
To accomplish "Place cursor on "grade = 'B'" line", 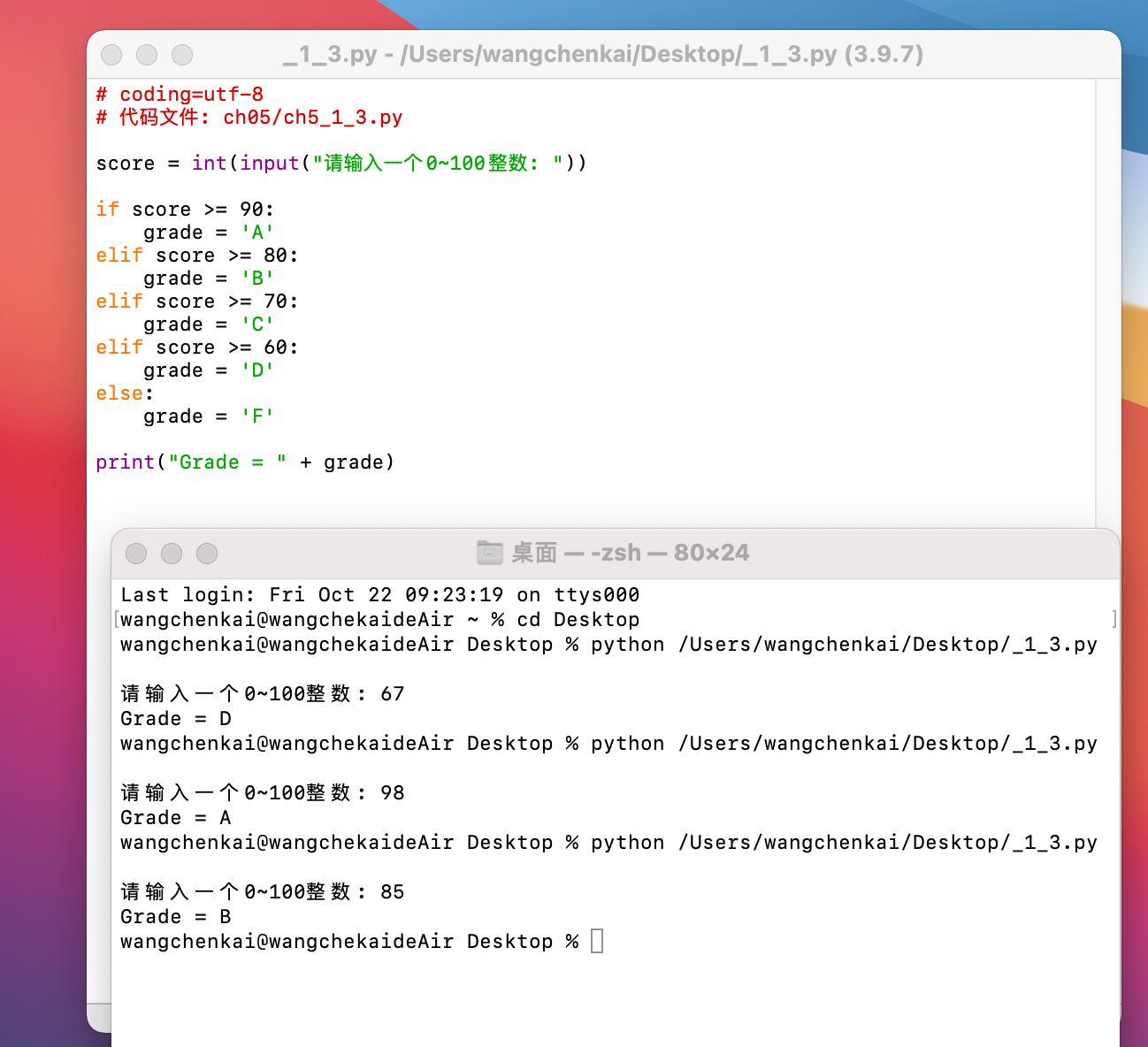I will (x=209, y=279).
